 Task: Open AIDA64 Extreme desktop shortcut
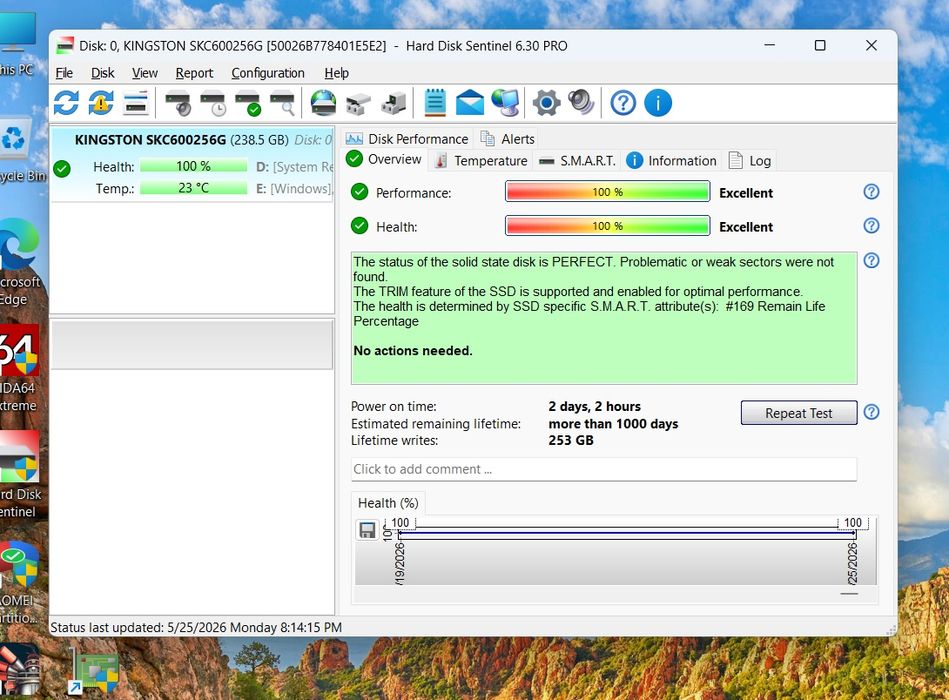(x=20, y=368)
